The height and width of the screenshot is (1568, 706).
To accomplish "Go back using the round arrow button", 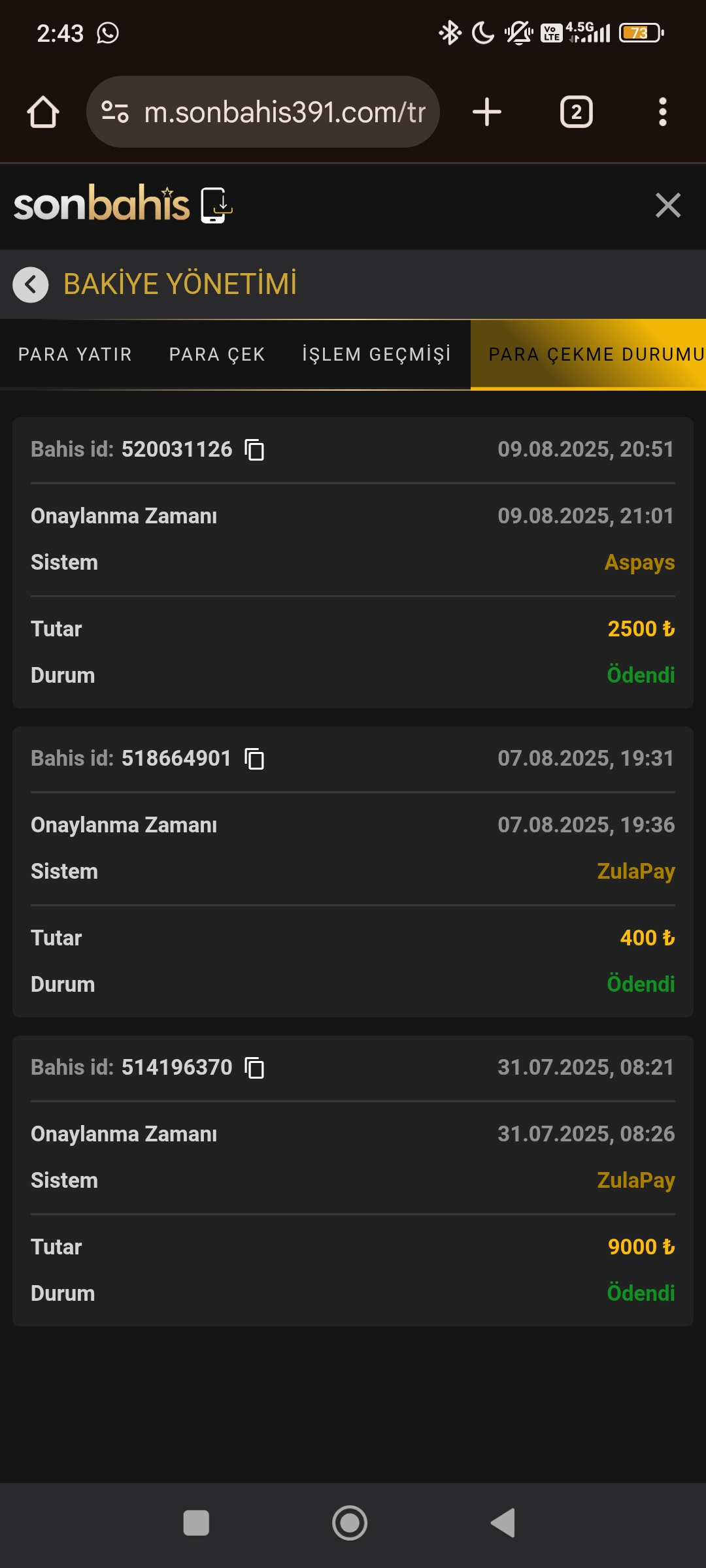I will [31, 285].
